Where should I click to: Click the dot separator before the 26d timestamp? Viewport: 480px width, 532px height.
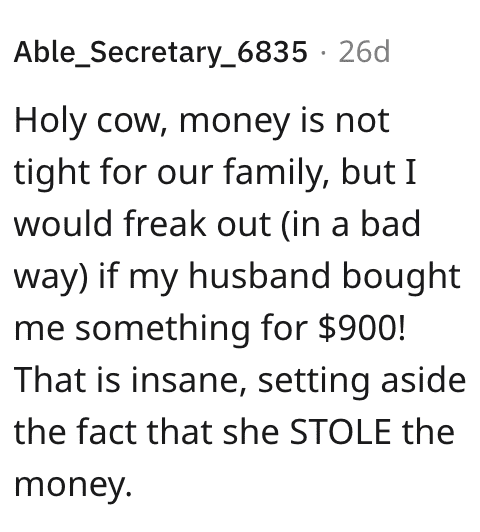tap(323, 53)
